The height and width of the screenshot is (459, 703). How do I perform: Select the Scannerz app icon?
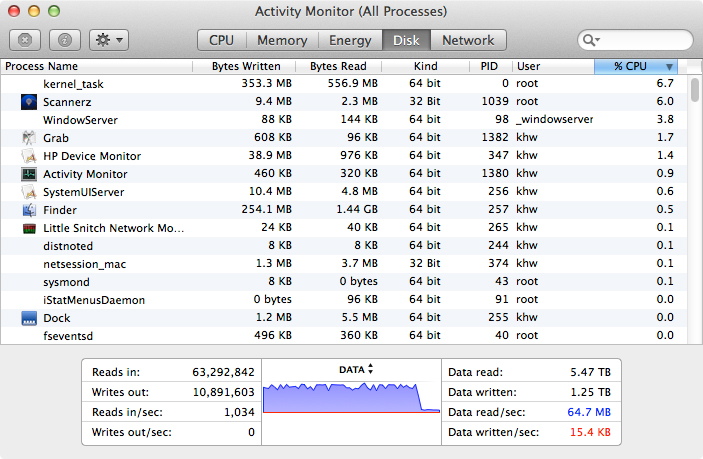(x=29, y=102)
